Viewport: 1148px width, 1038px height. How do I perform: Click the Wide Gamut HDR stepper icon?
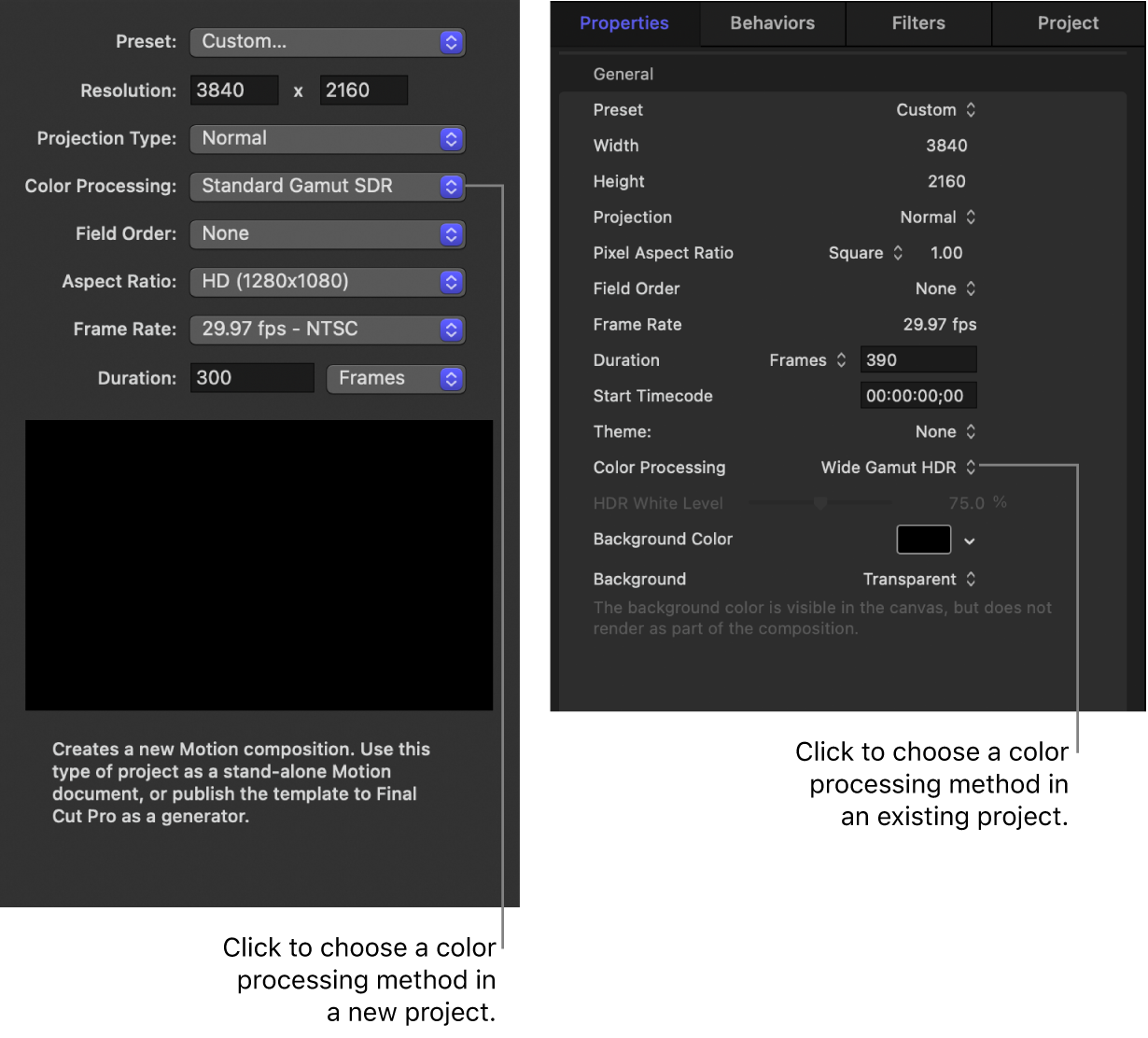click(972, 468)
